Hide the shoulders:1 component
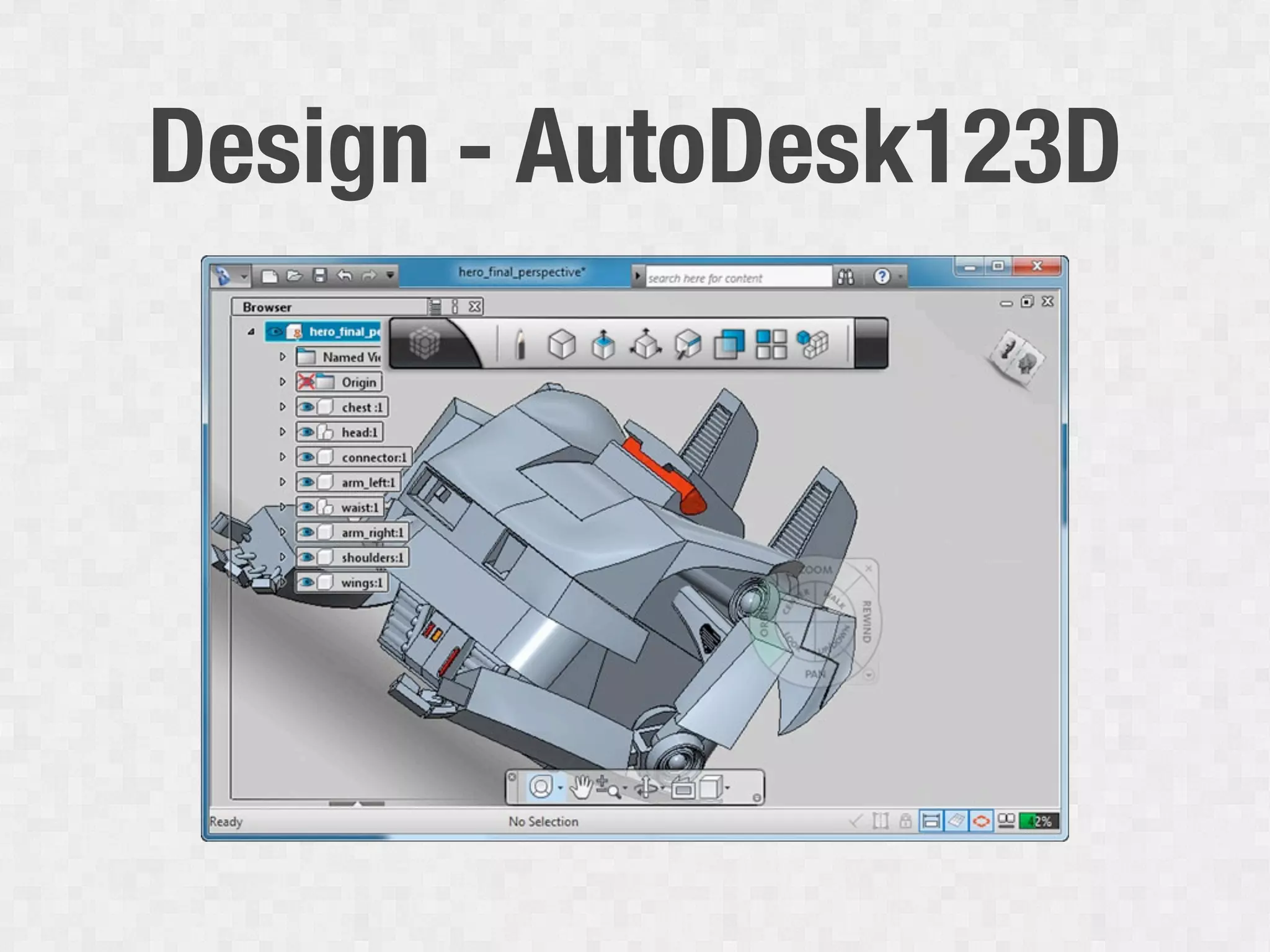Screen dimensions: 1270x952 (306, 557)
